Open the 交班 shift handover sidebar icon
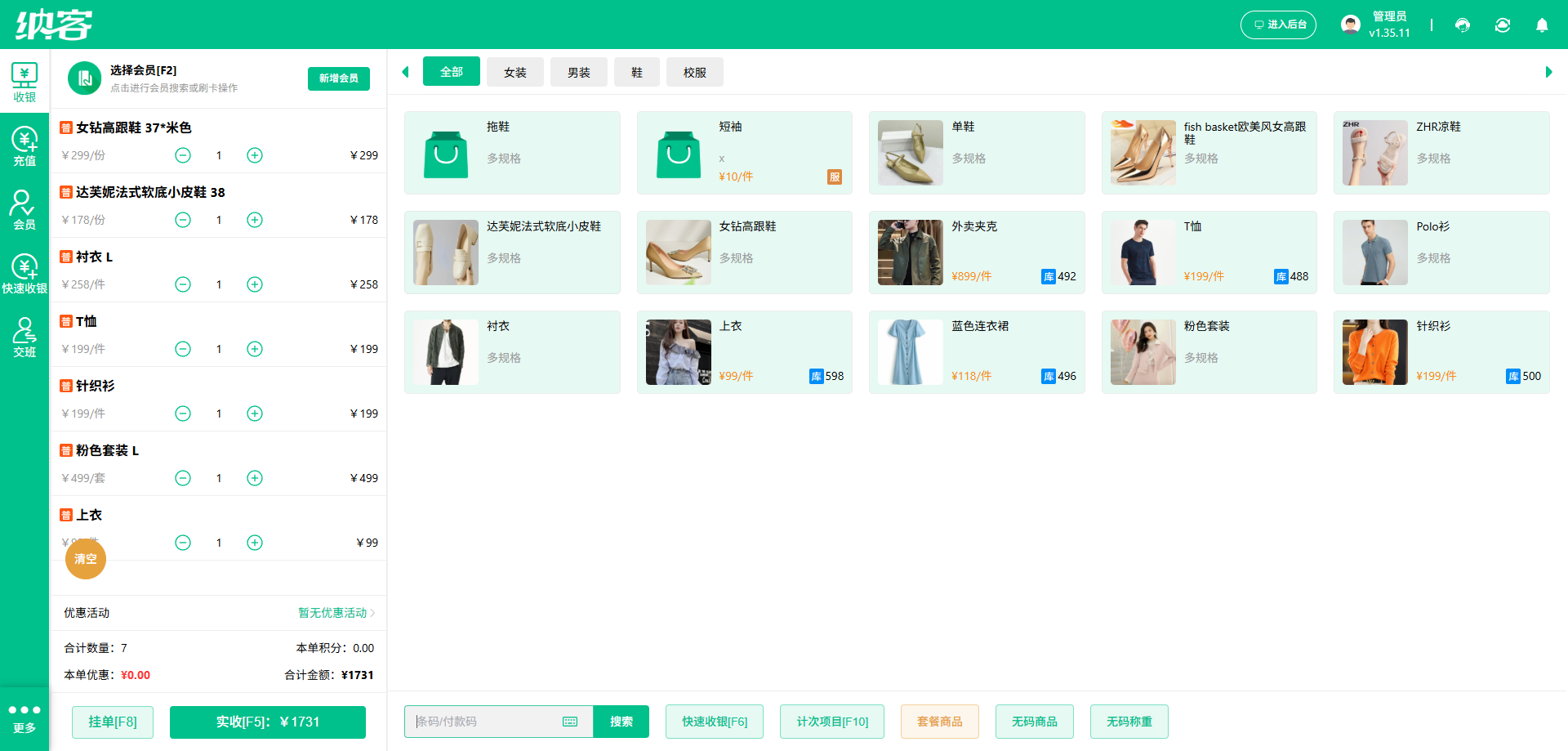The height and width of the screenshot is (751, 1568). point(24,338)
